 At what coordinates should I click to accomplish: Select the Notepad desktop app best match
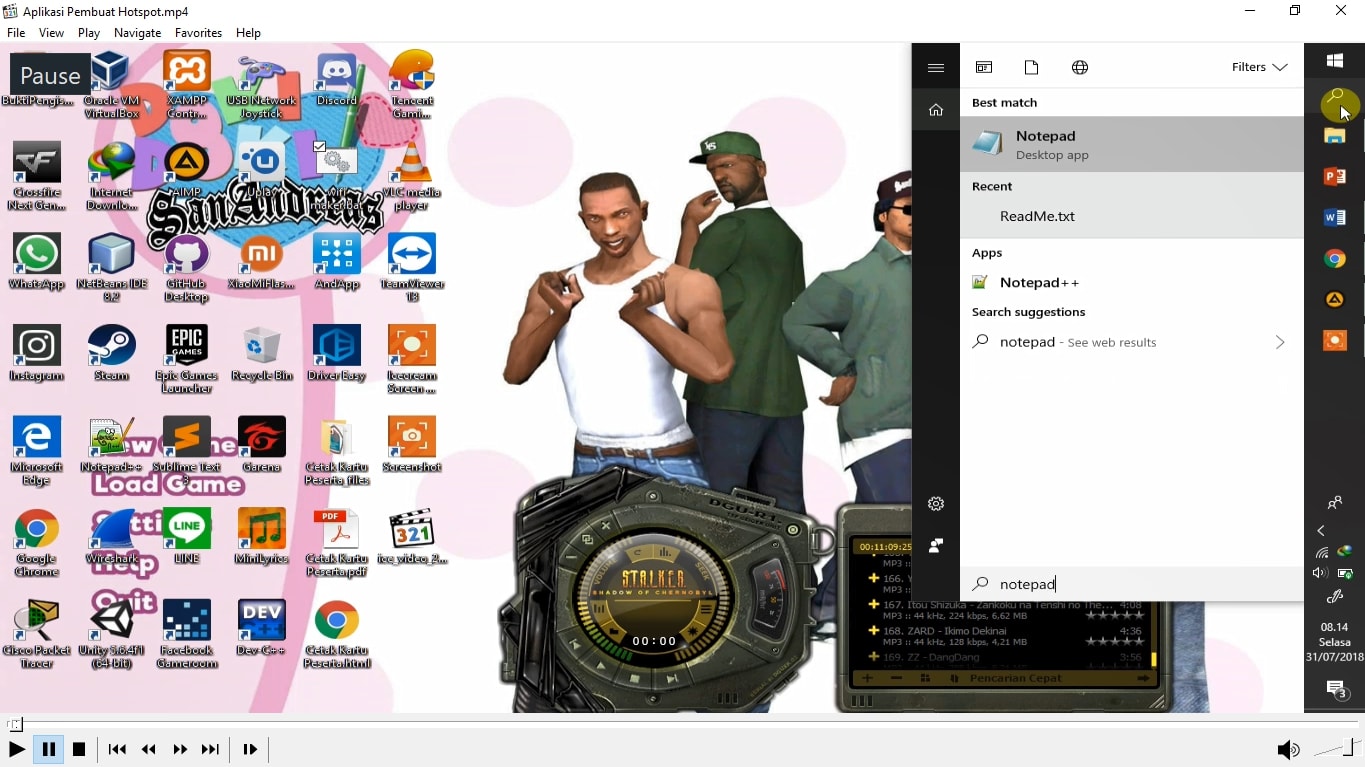coord(1132,145)
